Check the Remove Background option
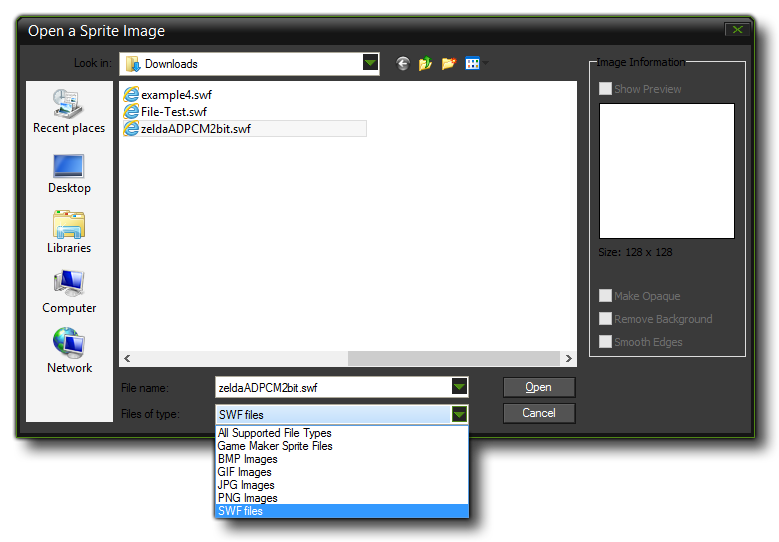The width and height of the screenshot is (779, 542). pos(605,319)
